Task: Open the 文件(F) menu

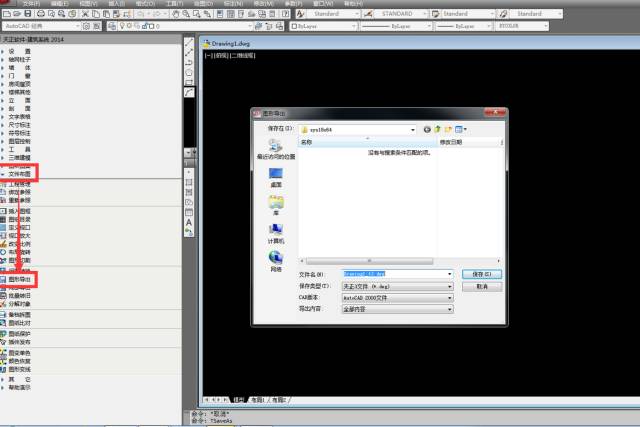Action: pyautogui.click(x=31, y=3)
